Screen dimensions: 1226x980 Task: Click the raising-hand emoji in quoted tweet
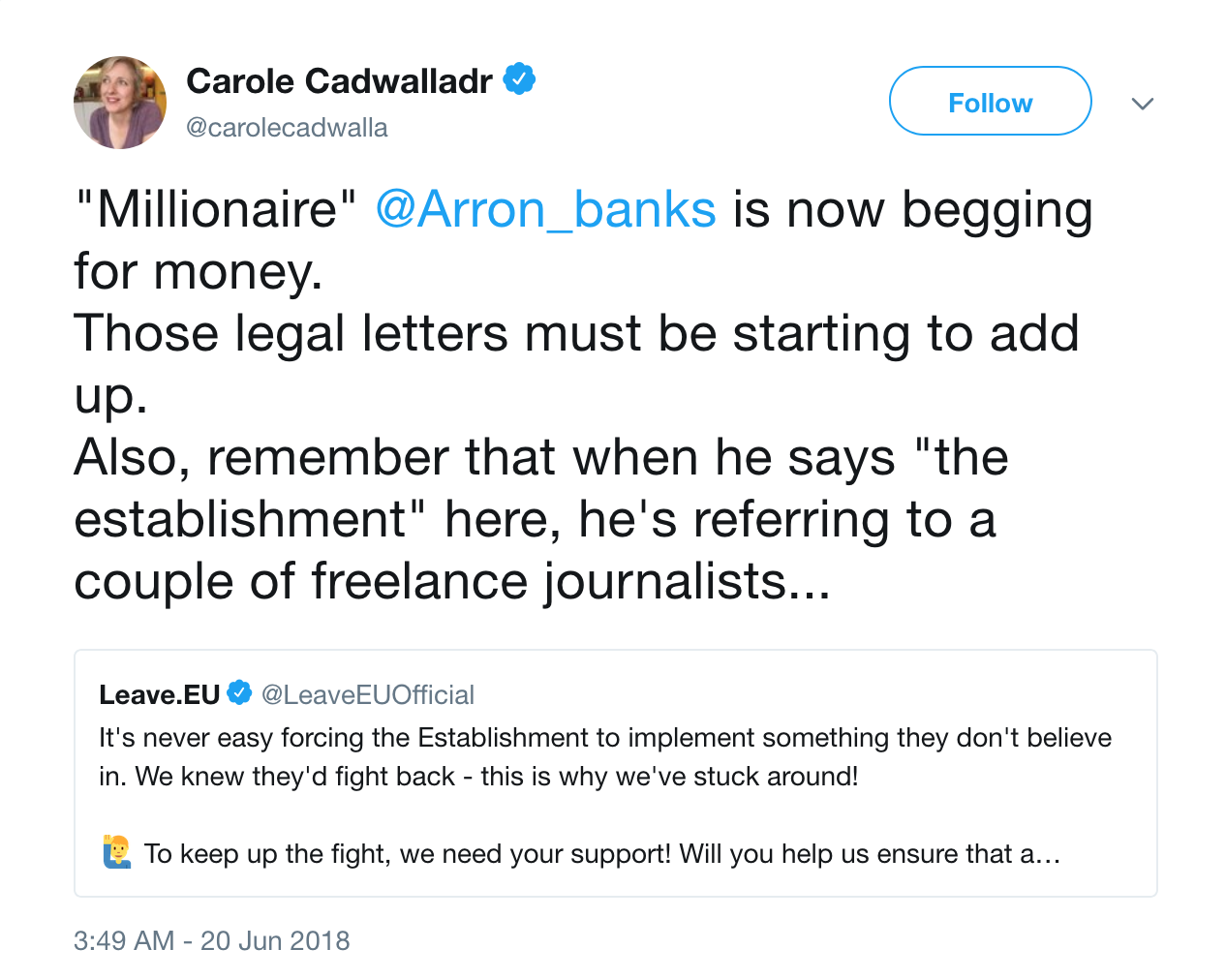(x=117, y=852)
